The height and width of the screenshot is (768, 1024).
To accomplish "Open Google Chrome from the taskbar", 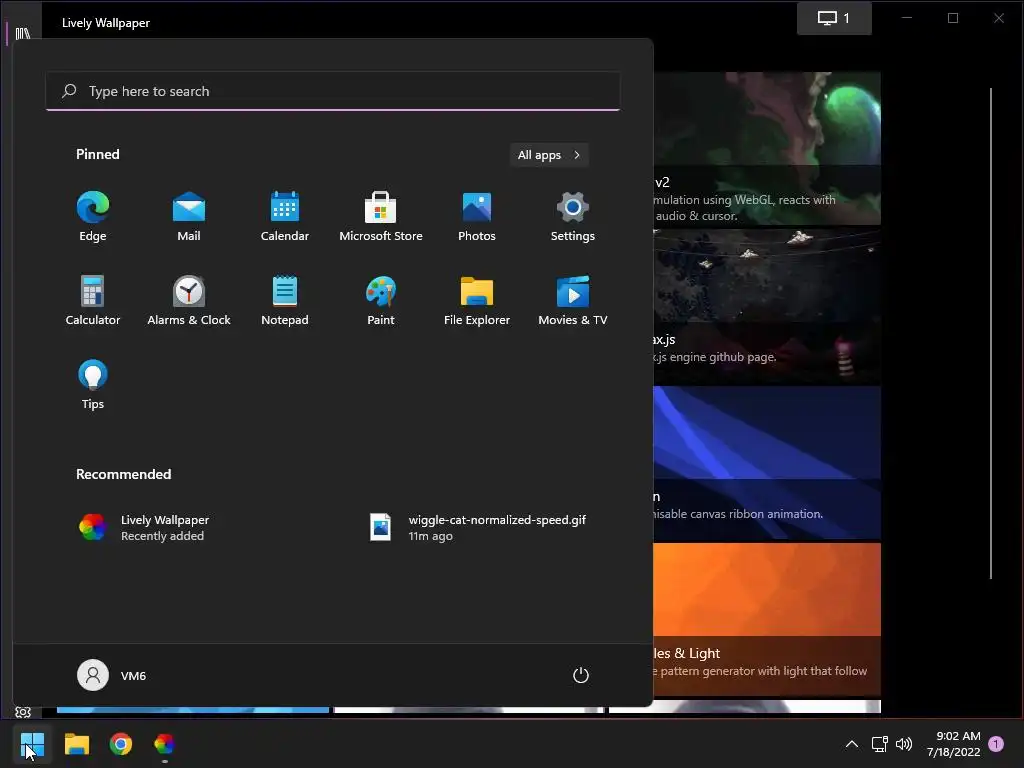I will point(121,744).
